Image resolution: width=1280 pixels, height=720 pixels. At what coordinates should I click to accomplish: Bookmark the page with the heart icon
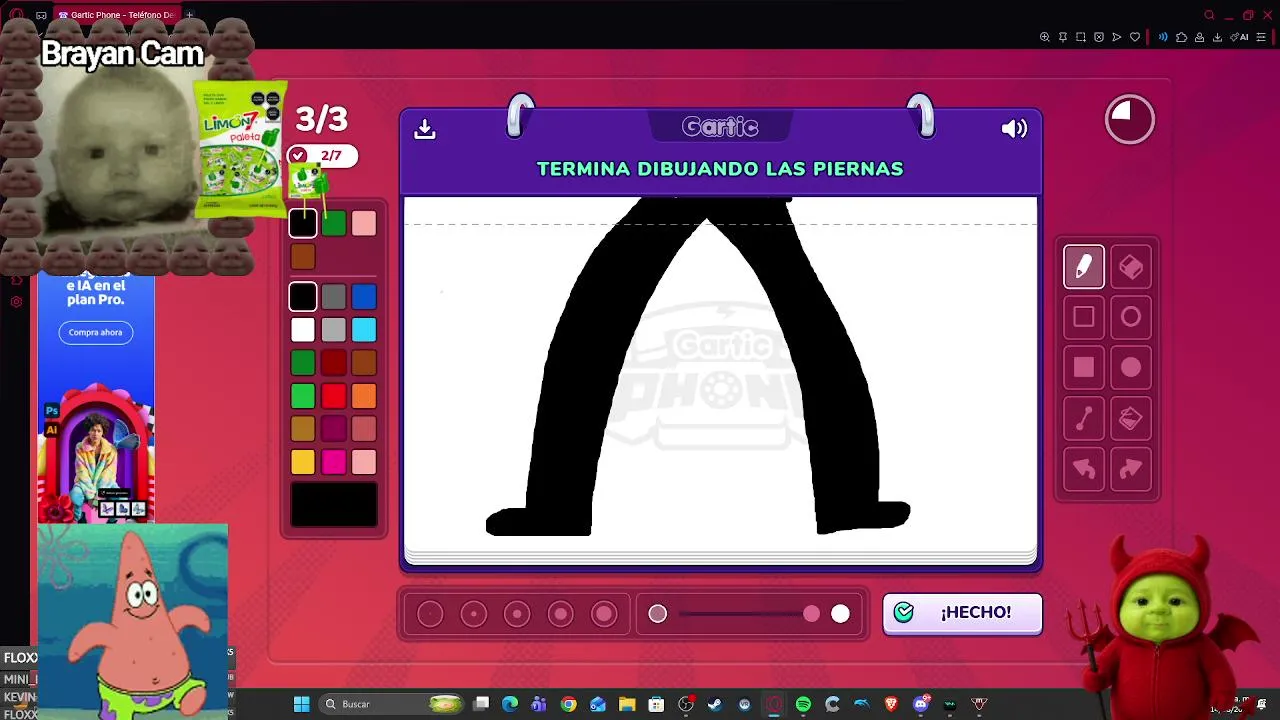(1135, 37)
